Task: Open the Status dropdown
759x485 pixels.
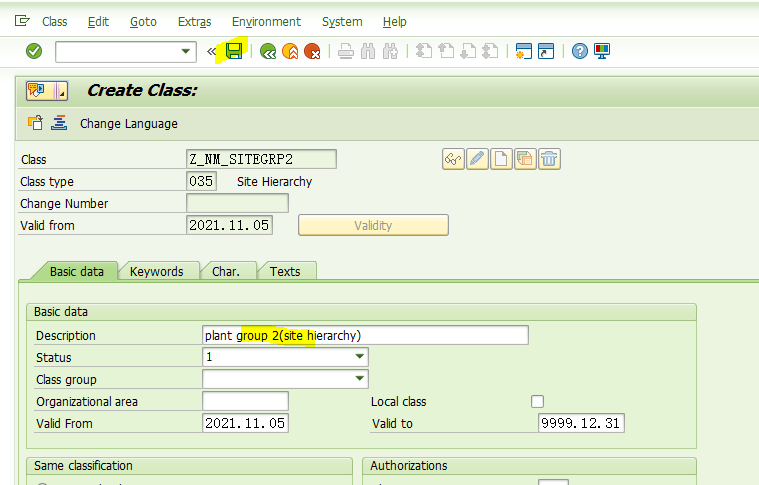Action: (359, 357)
